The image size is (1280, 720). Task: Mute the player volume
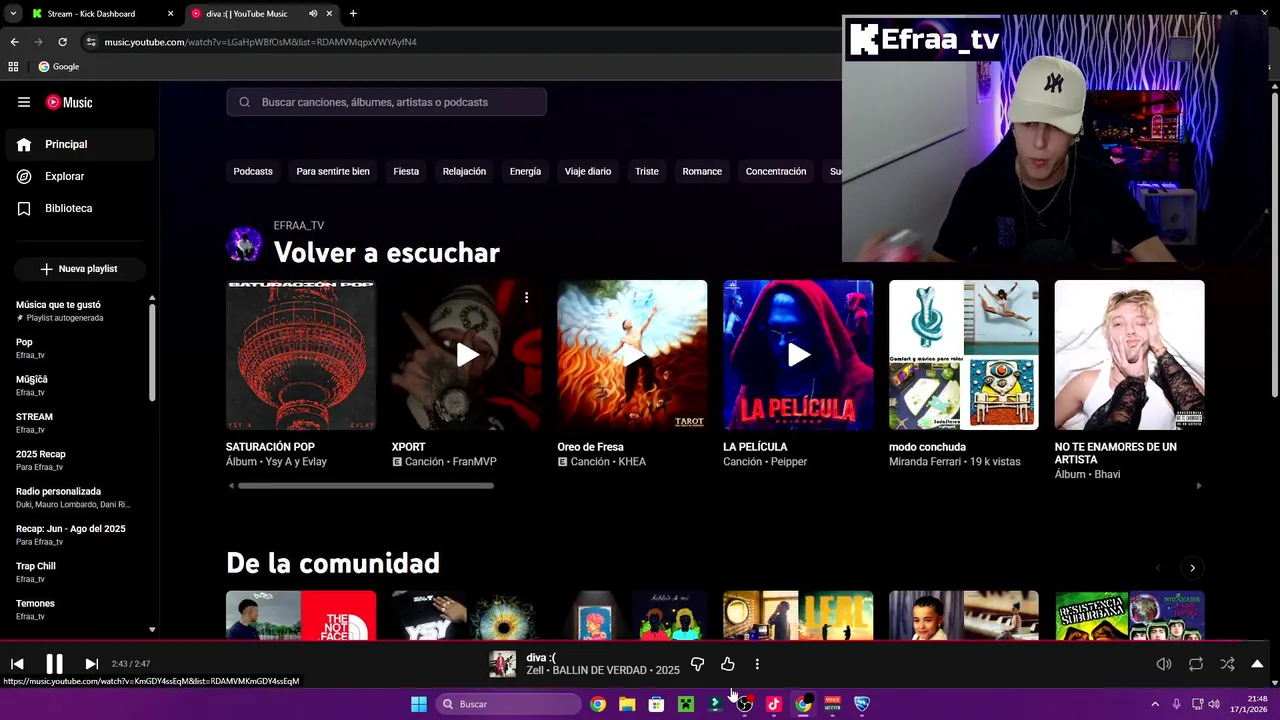coord(1164,664)
